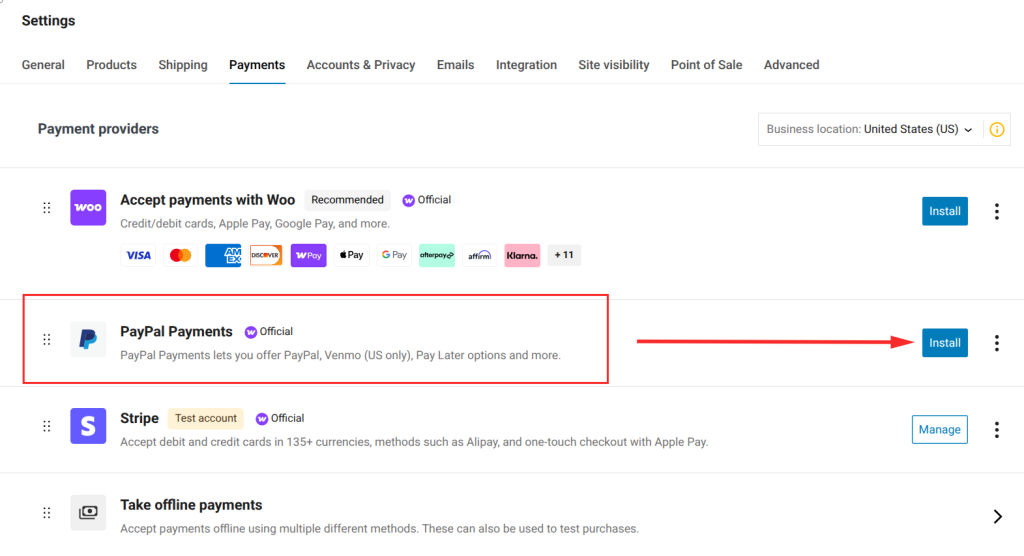Click drag handle on Stripe row

[x=46, y=426]
